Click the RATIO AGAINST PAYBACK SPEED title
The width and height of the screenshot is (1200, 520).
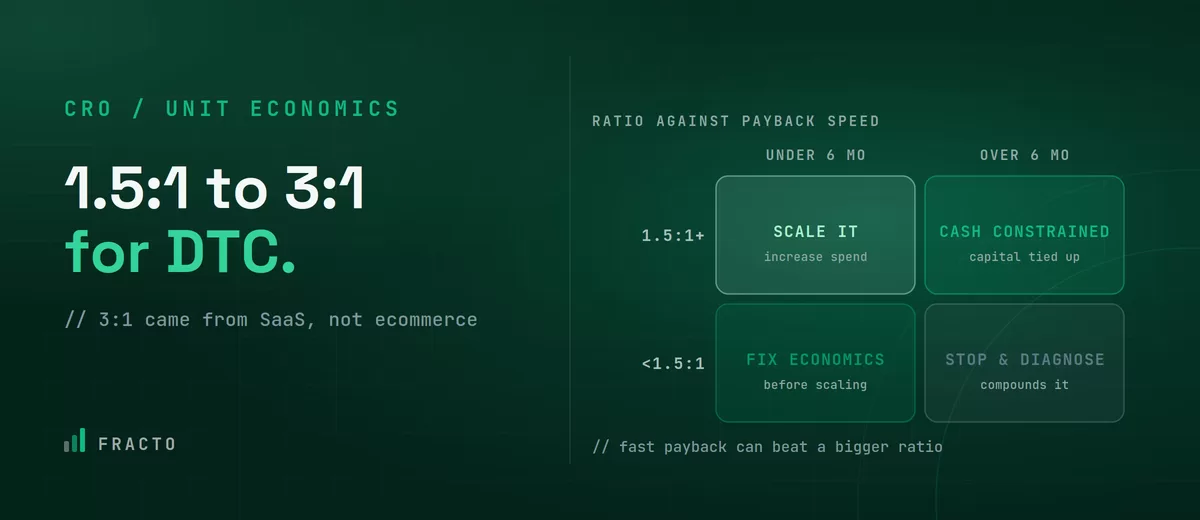[736, 121]
